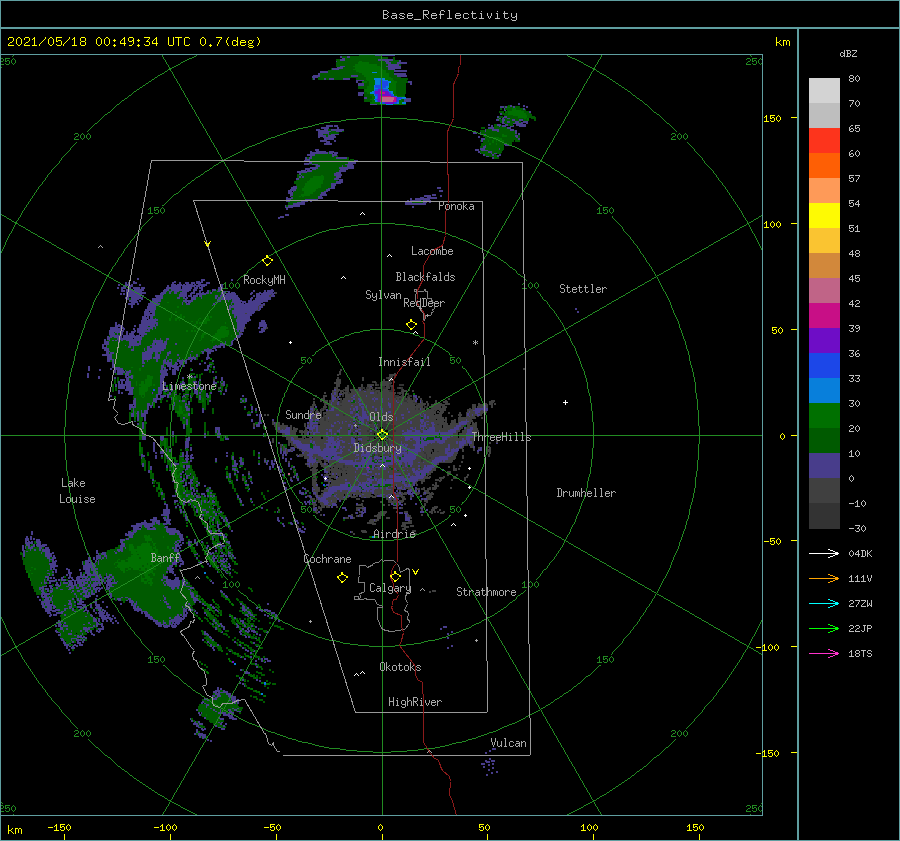Click the yellow diamond marker near RockyMH

pos(267,261)
